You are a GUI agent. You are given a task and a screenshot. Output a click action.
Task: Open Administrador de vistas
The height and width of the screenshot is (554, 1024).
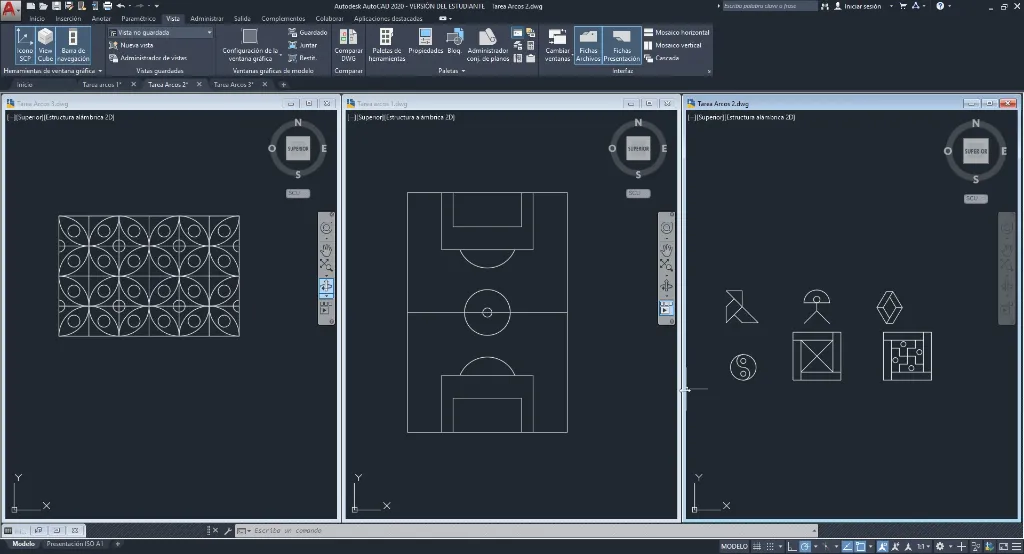pos(148,58)
